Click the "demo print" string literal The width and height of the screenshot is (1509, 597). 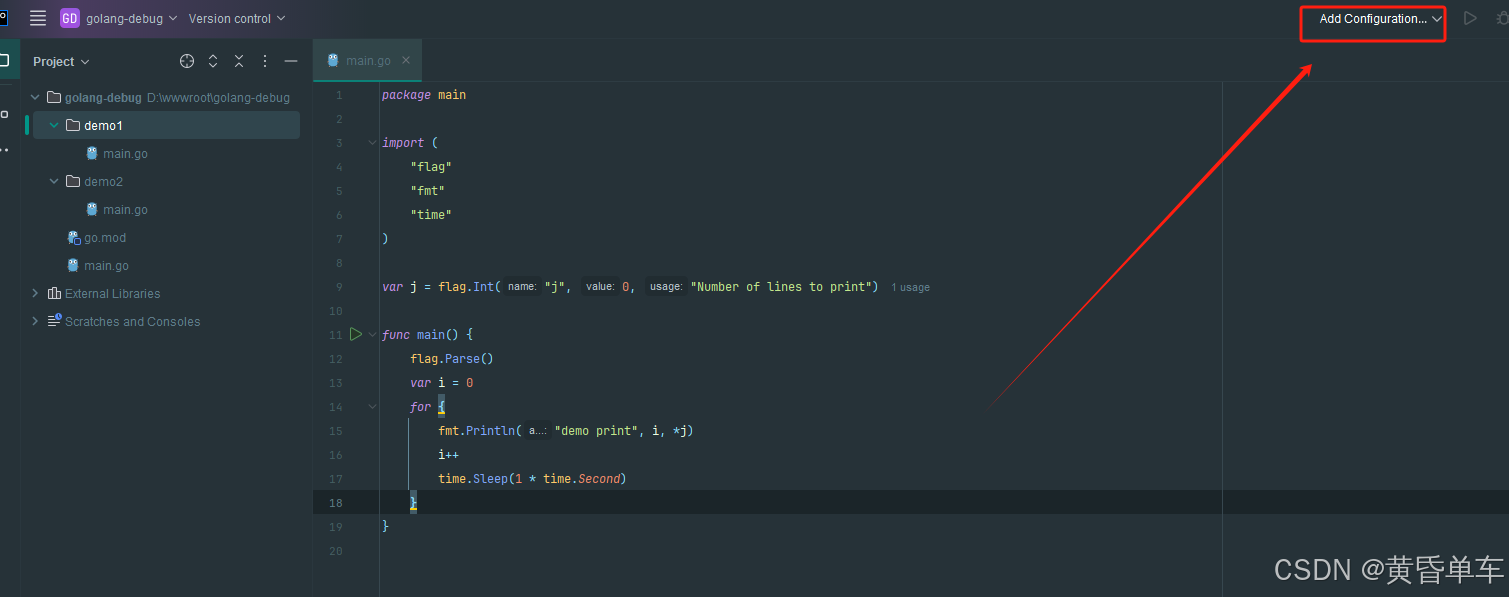[x=596, y=431]
